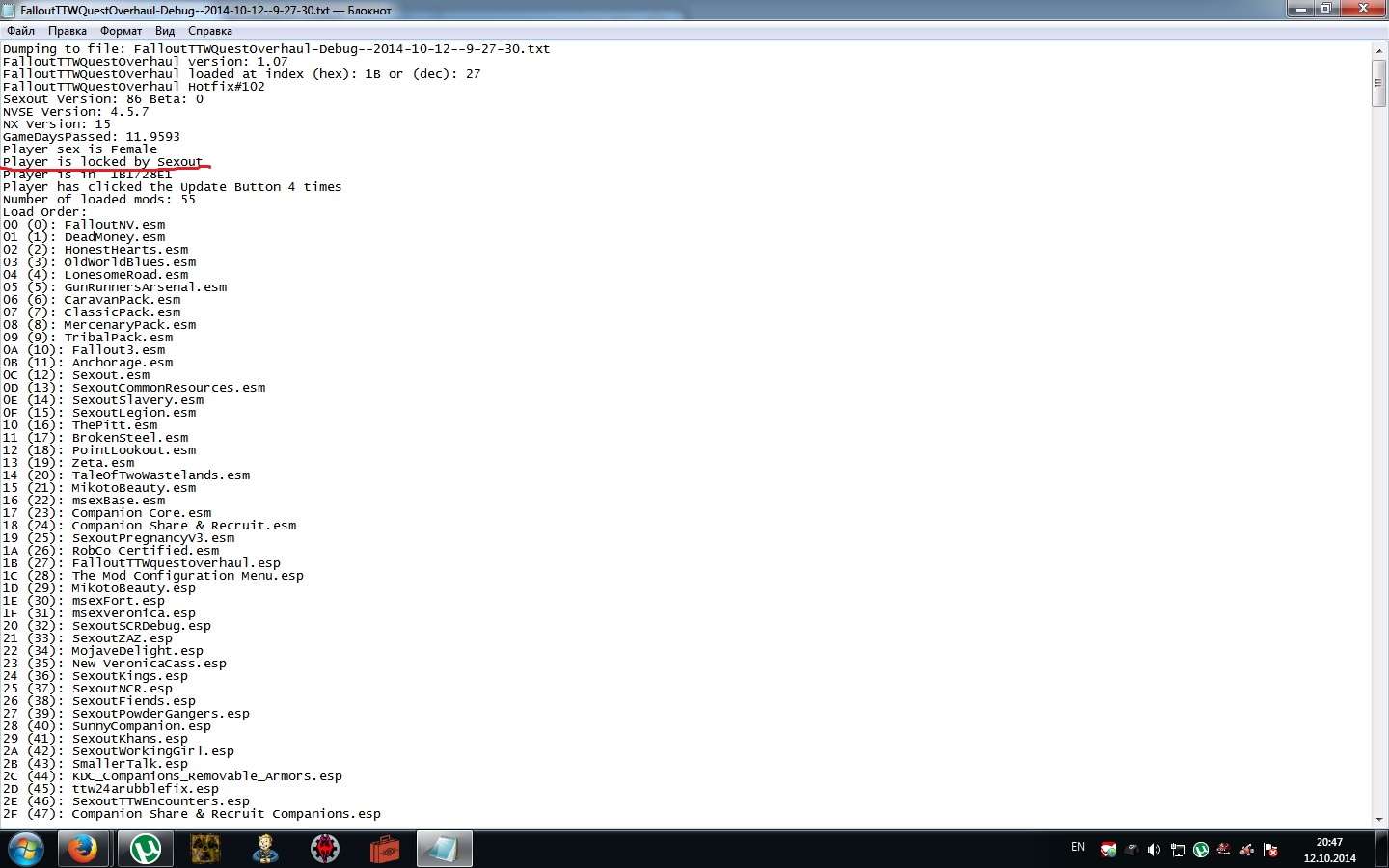Open the Action Center flag icon
1389x868 pixels.
pos(1270,850)
